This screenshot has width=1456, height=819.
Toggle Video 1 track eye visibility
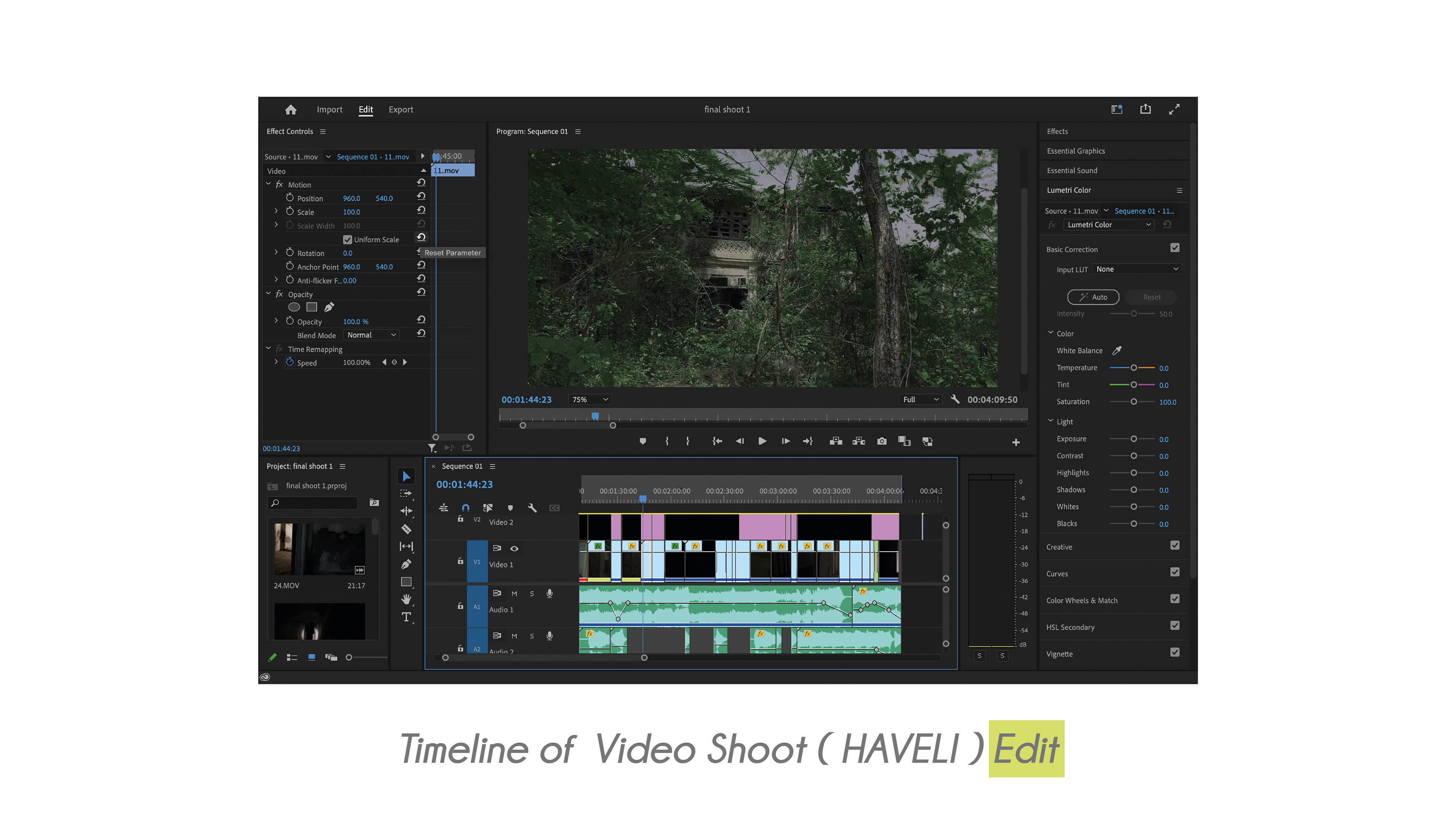click(515, 548)
